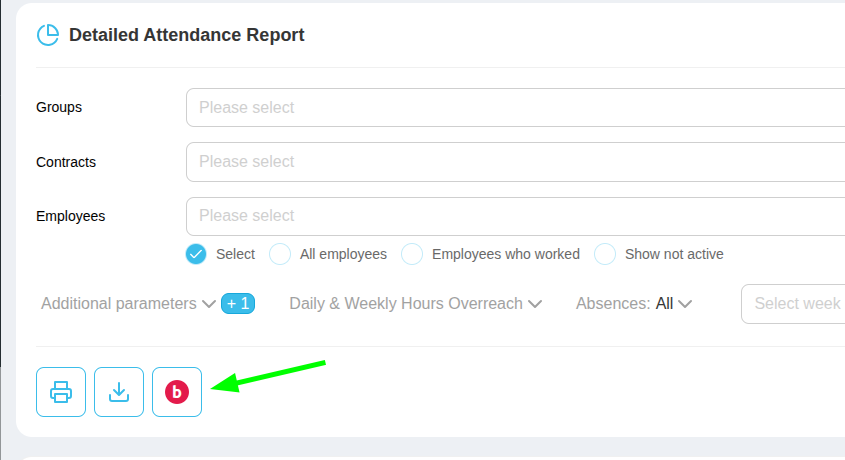Toggle the 'Show not active' option
Viewport: 845px width, 460px height.
[605, 254]
